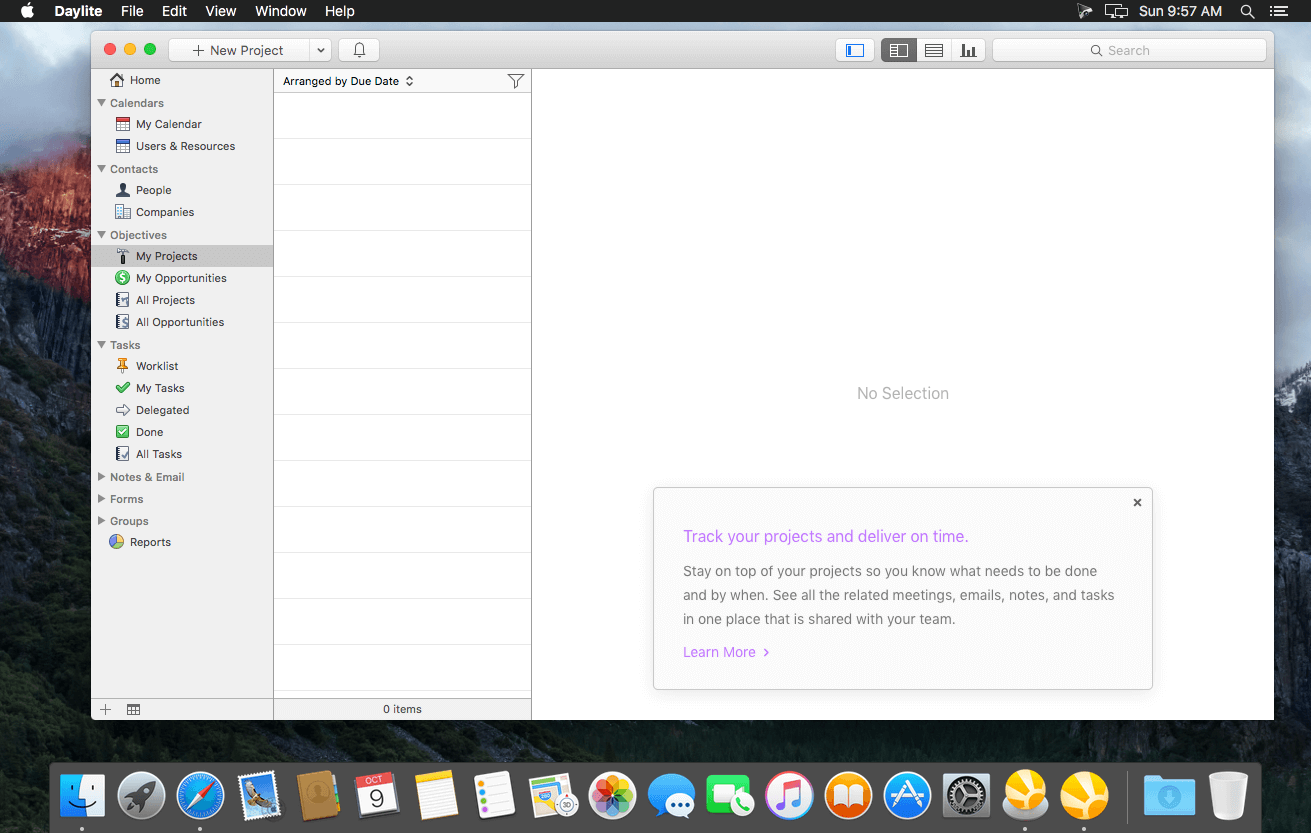Toggle the sidebar visibility button
The width and height of the screenshot is (1311, 833).
(x=855, y=50)
